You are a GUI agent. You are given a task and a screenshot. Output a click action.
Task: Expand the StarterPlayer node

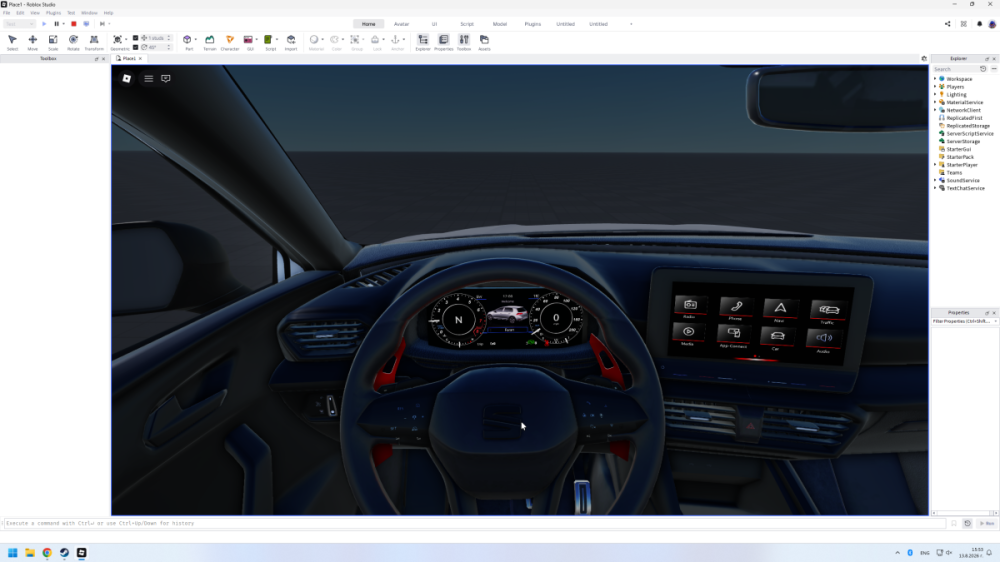click(935, 165)
